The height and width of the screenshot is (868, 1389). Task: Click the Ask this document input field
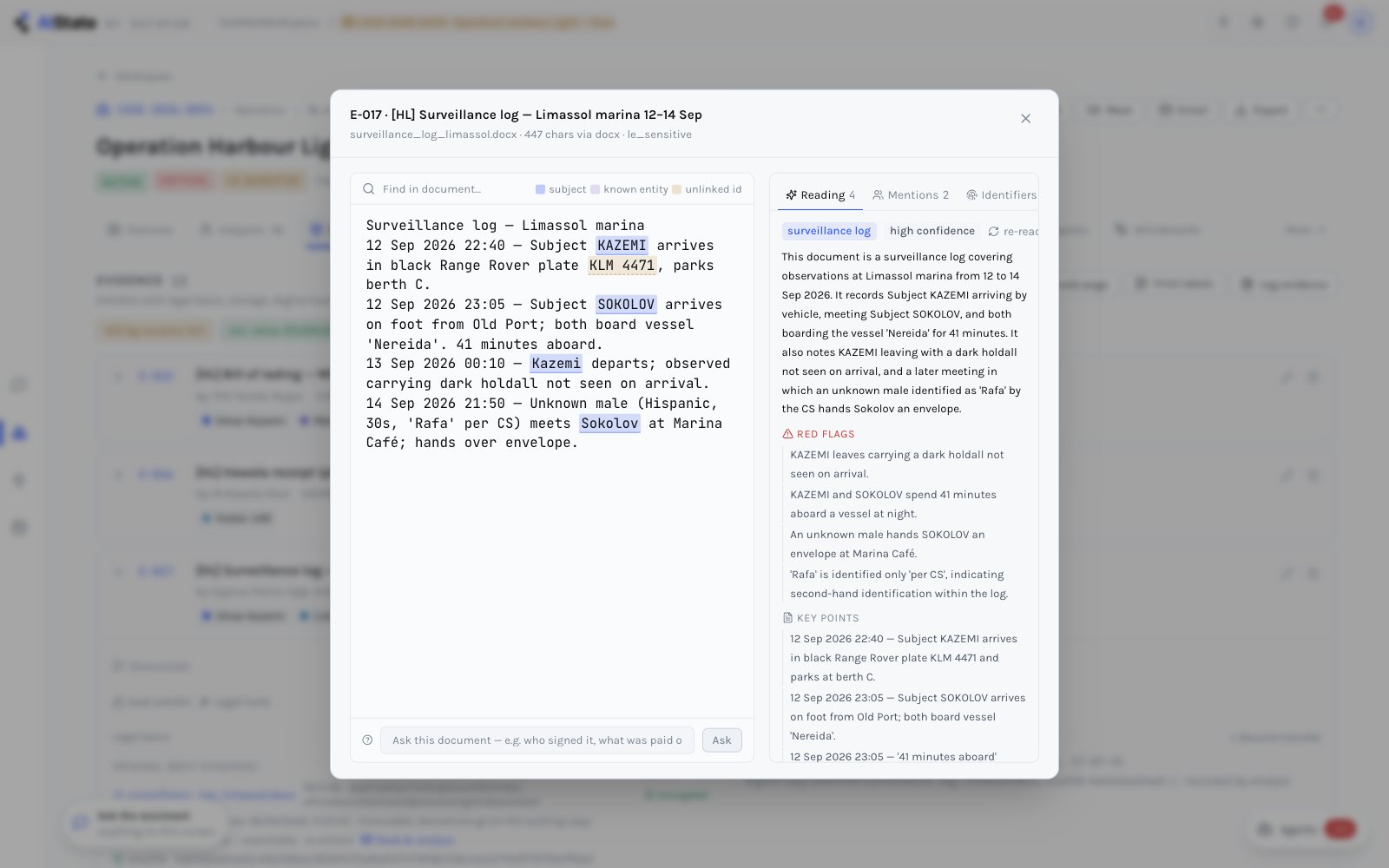click(x=537, y=740)
